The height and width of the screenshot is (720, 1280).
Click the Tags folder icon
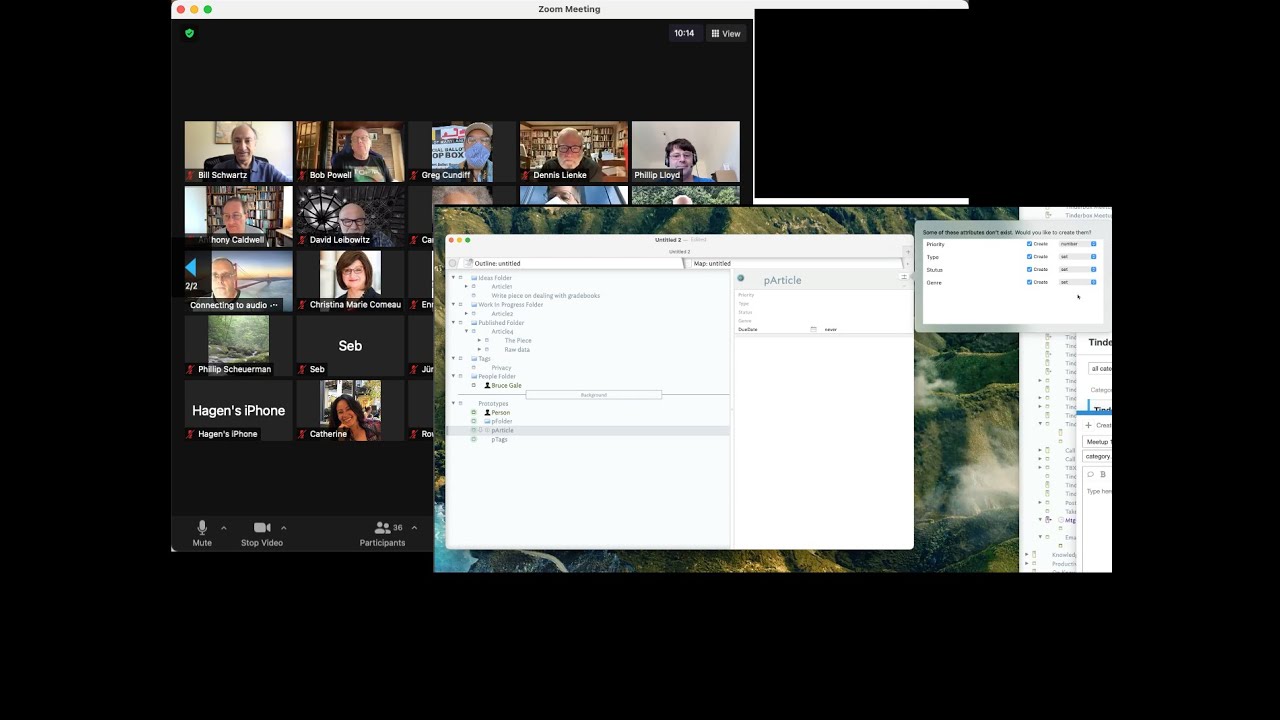474,359
